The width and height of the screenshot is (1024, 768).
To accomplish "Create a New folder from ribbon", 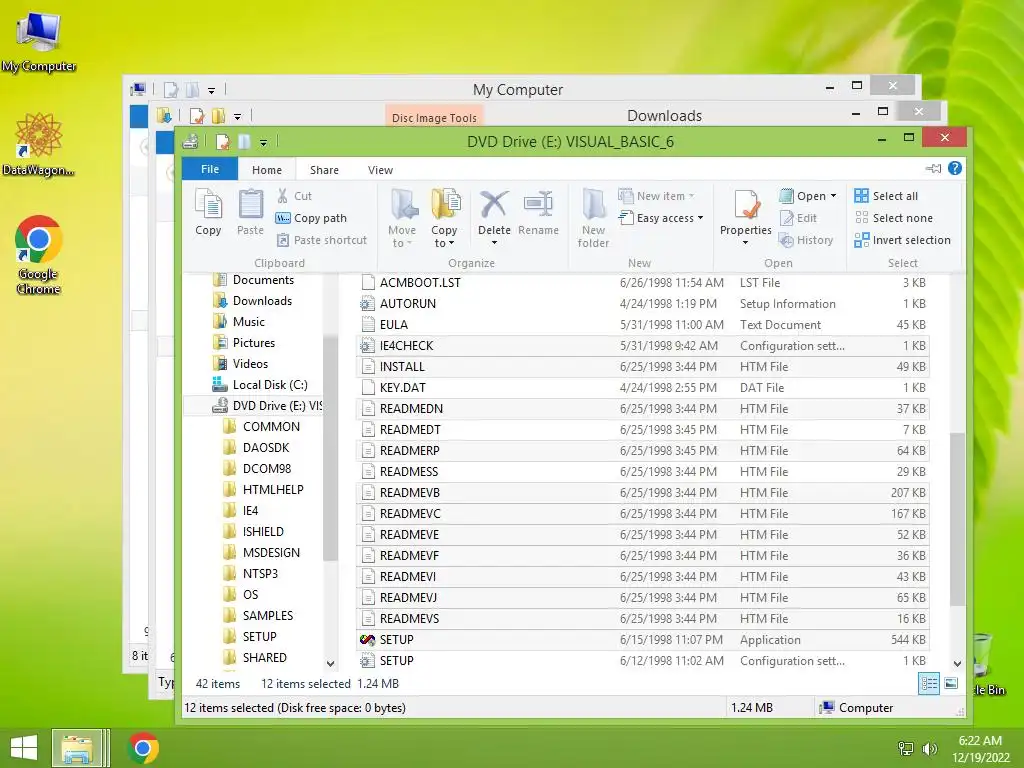I will [x=593, y=218].
